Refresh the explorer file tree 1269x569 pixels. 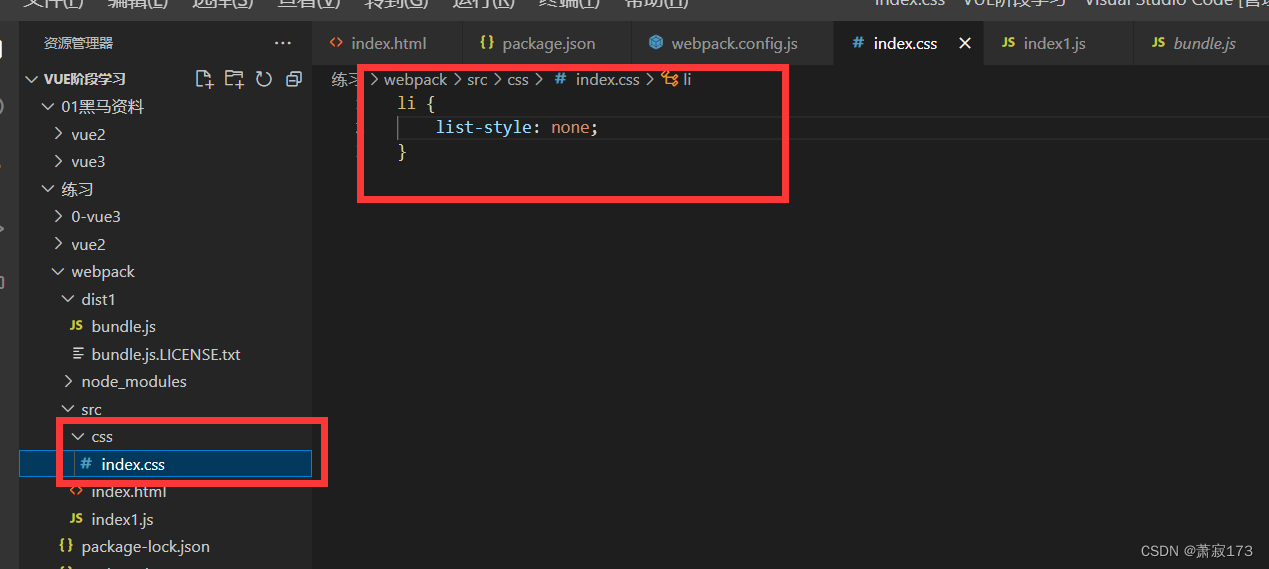[x=264, y=79]
